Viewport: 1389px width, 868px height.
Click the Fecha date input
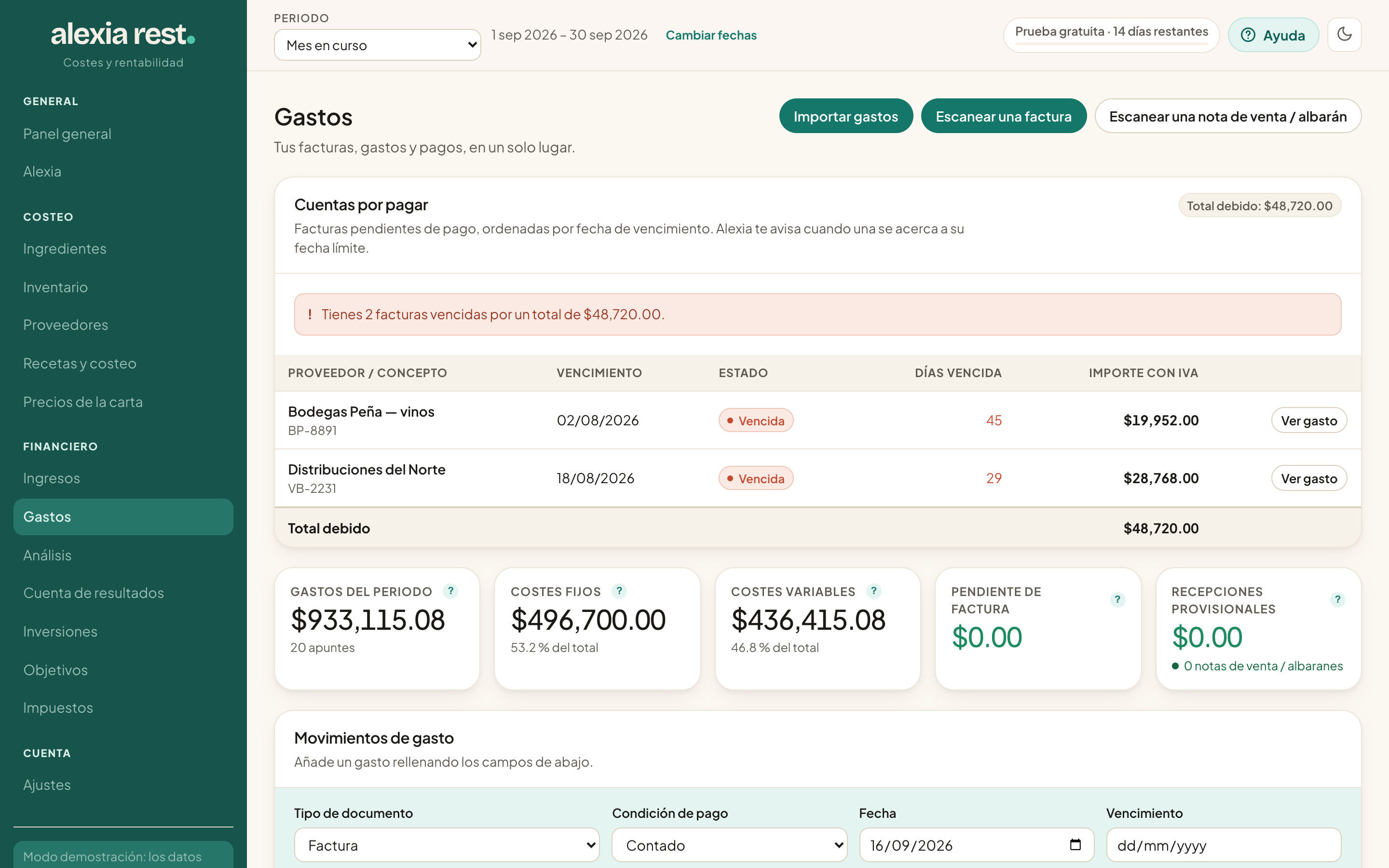(x=976, y=845)
